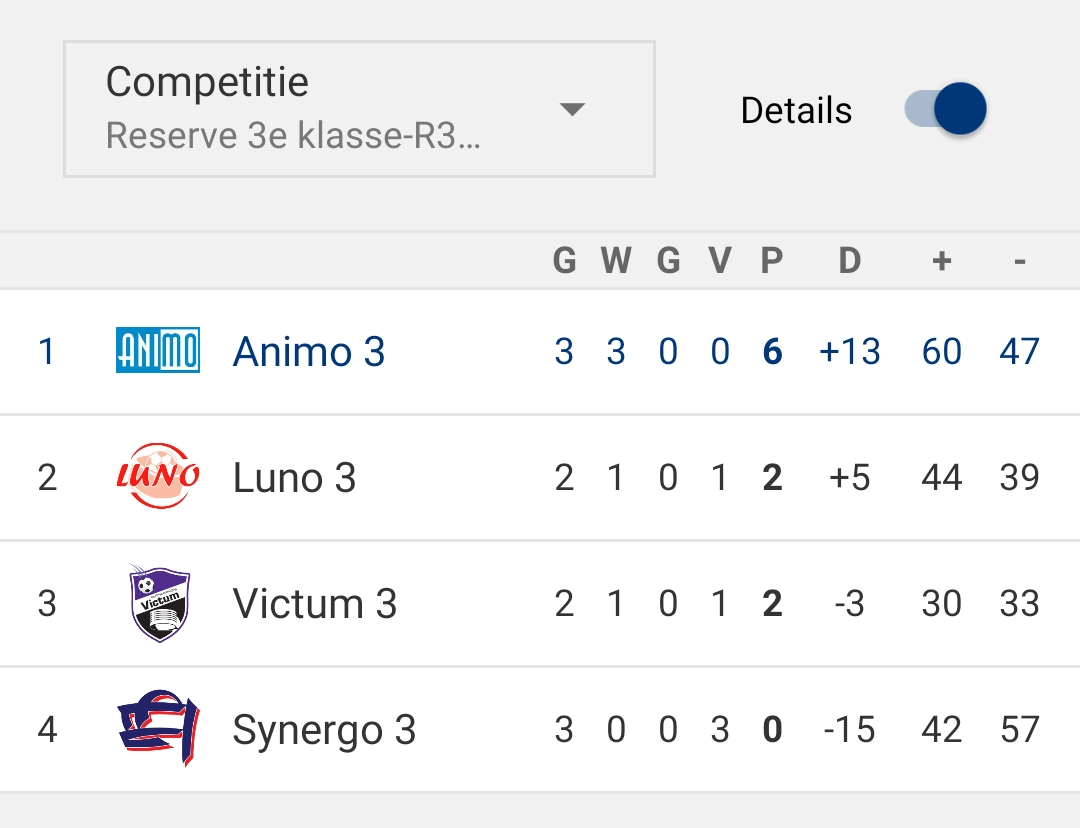The height and width of the screenshot is (828, 1080).
Task: Click the Victum shield logo
Action: [159, 603]
